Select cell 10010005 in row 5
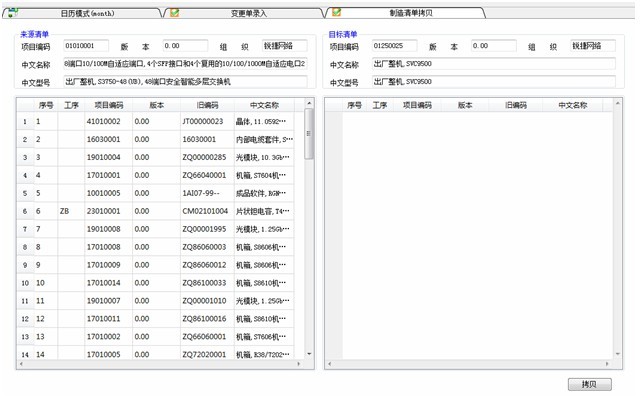 (x=108, y=193)
